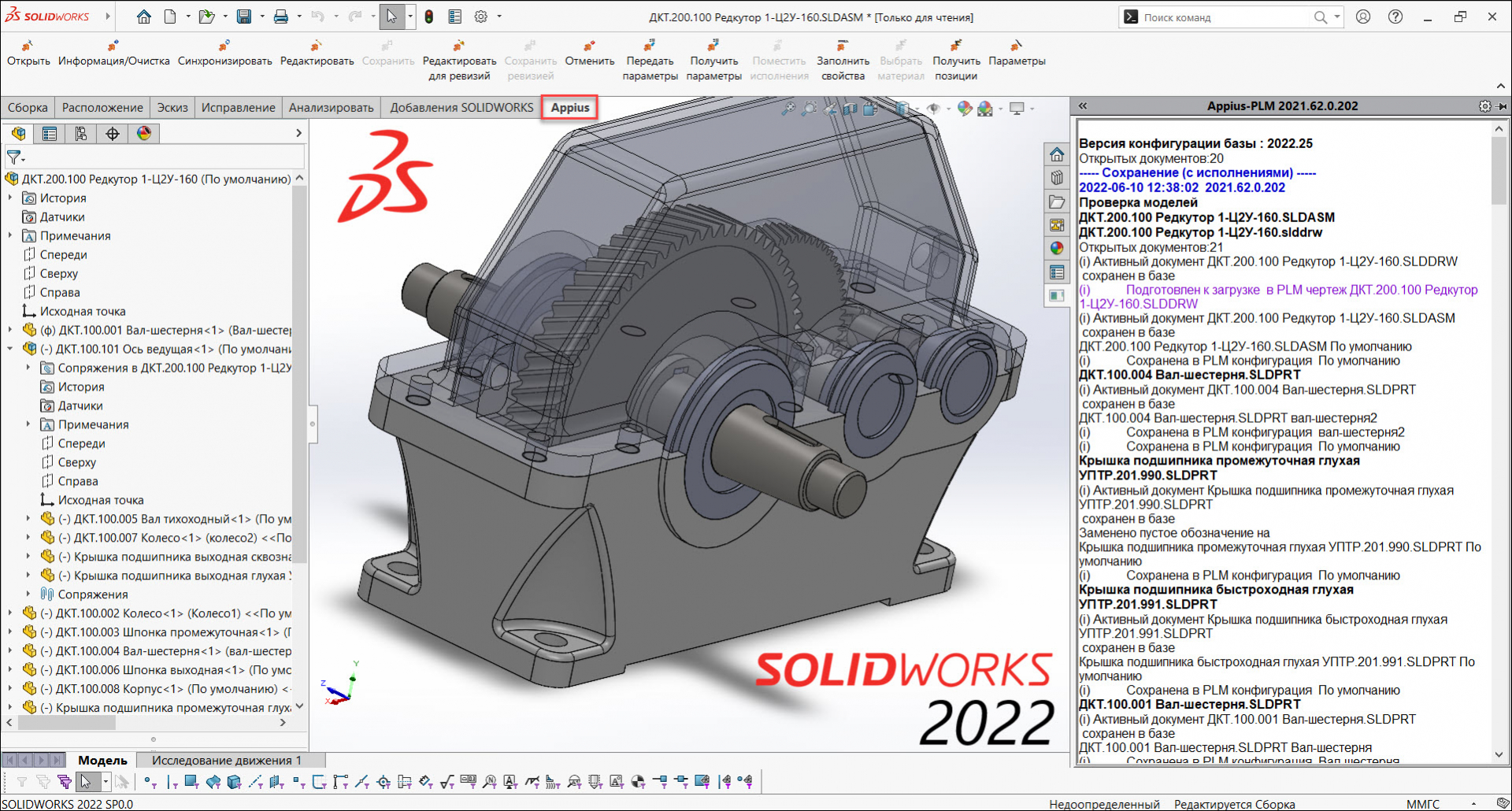
Task: Expand the 'ДКТ.100.001 Вал-шестерня<1>' component
Action: coord(10,330)
